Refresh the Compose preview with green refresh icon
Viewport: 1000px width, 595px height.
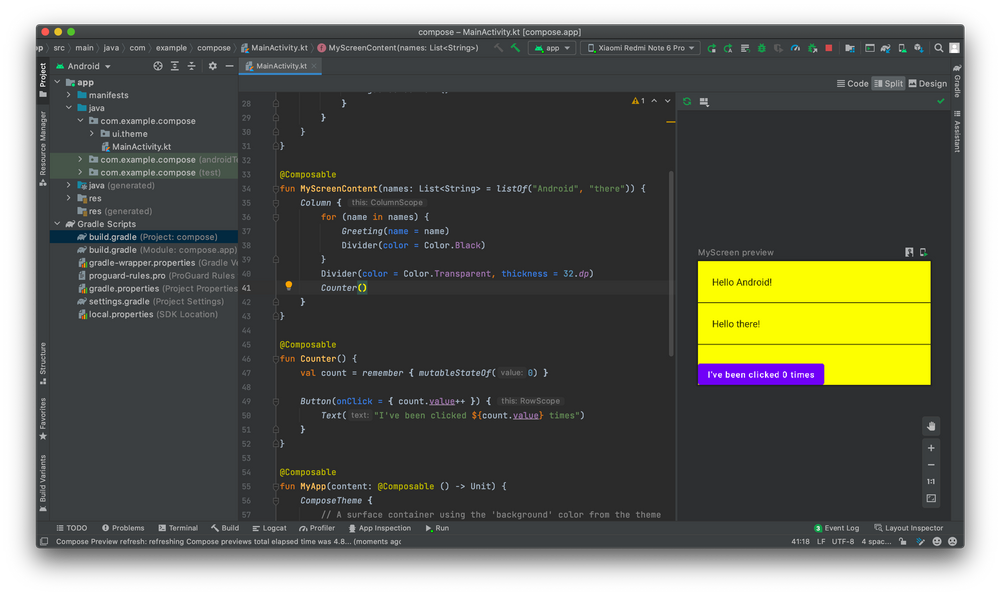(x=686, y=100)
